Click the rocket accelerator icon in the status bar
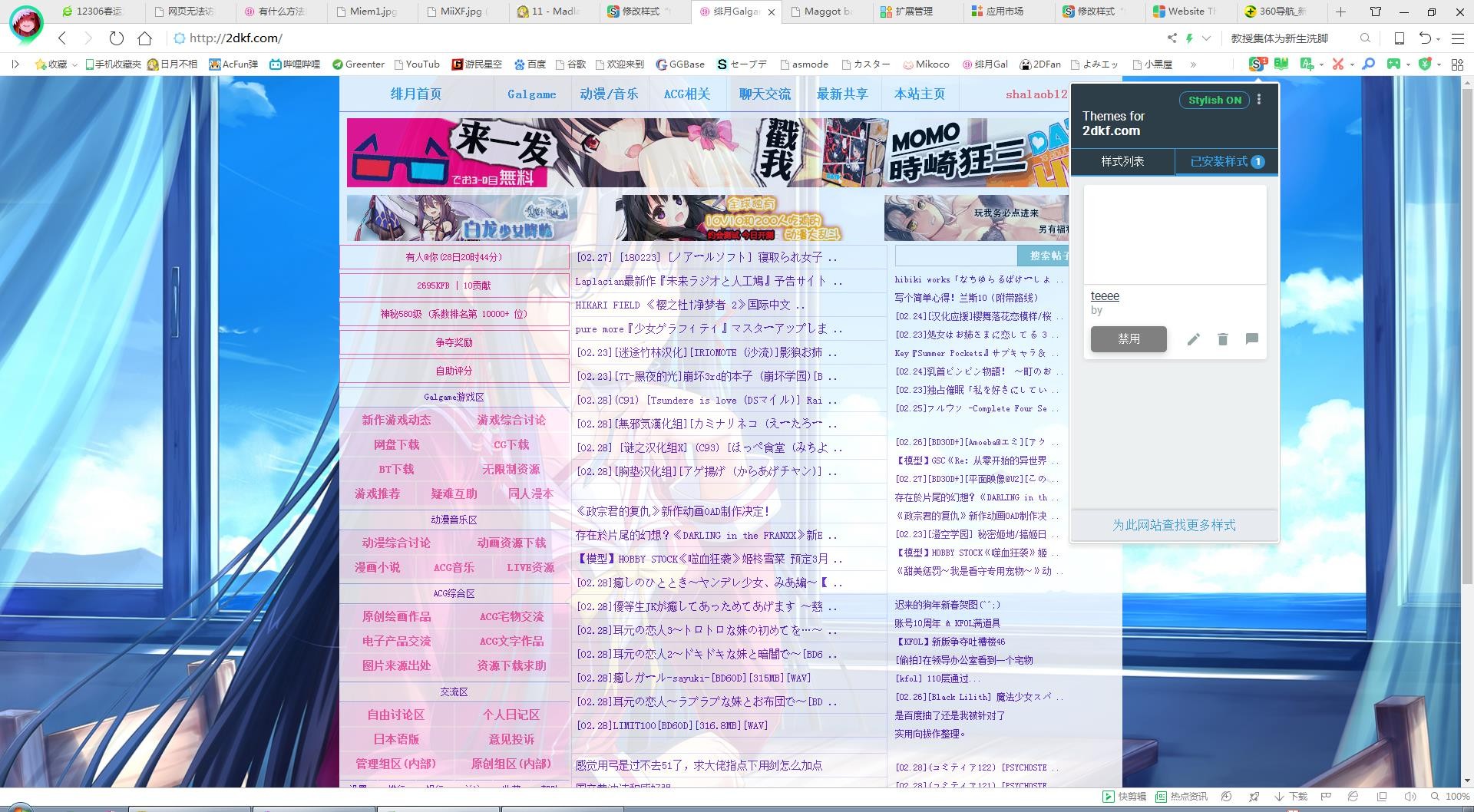 (x=1254, y=797)
